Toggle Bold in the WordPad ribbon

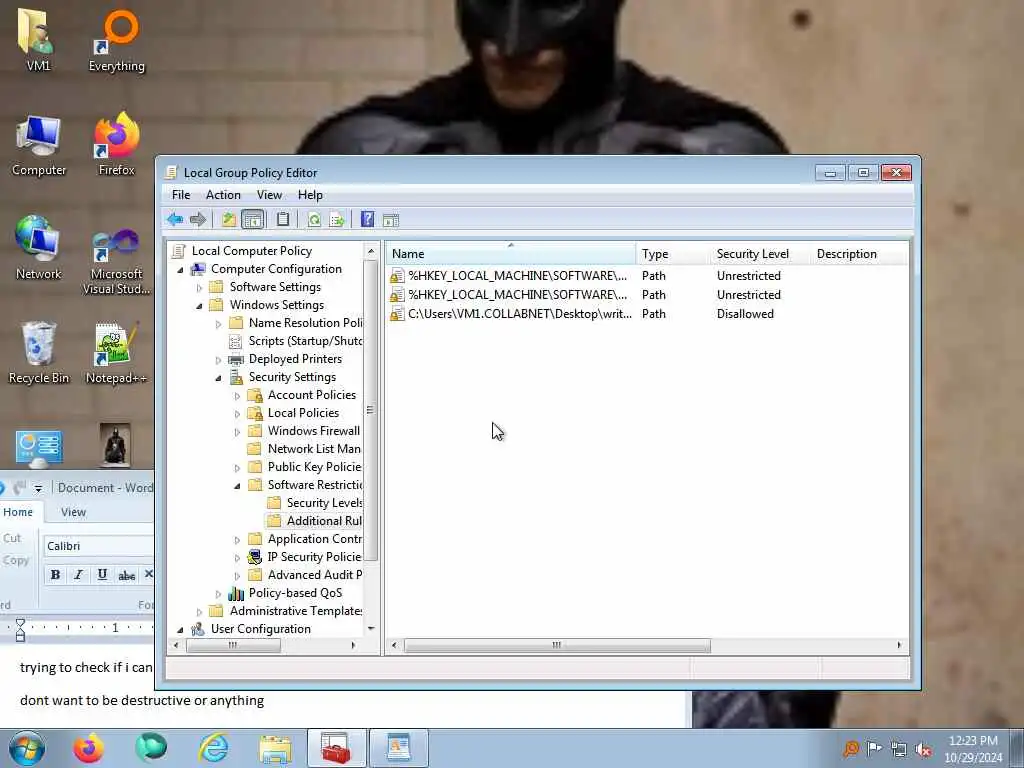tap(56, 575)
